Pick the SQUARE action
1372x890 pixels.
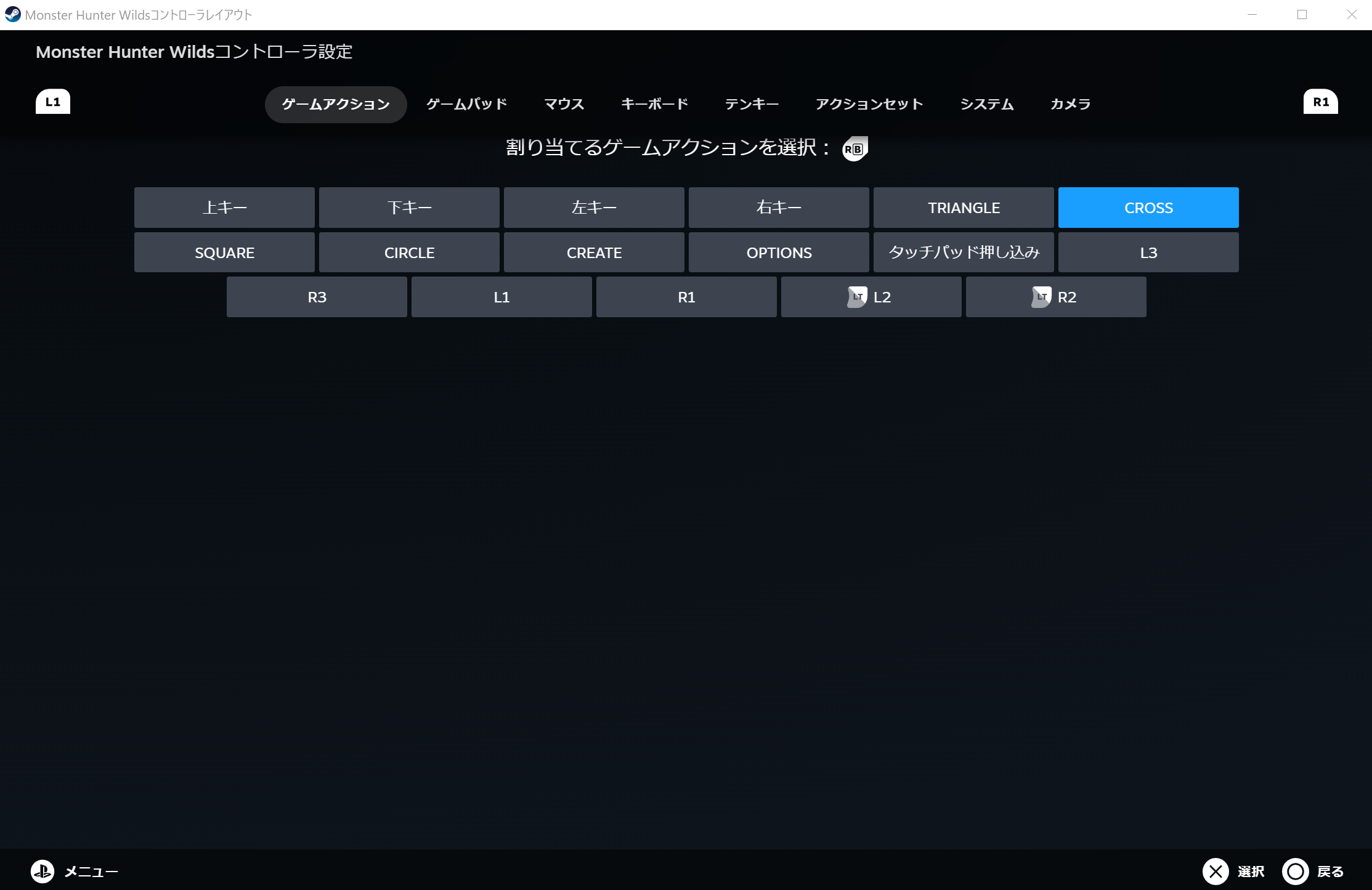[x=224, y=253]
